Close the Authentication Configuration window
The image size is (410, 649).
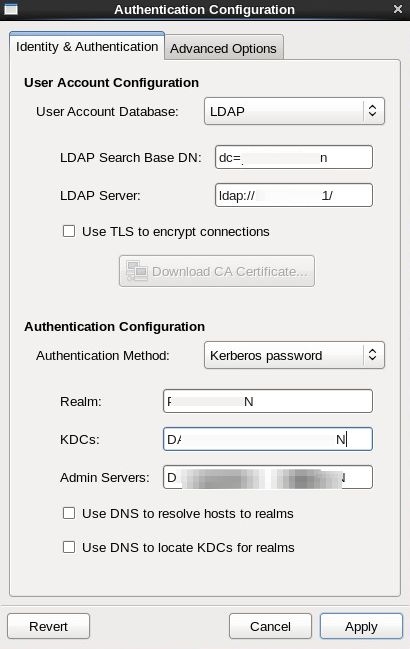[x=398, y=9]
